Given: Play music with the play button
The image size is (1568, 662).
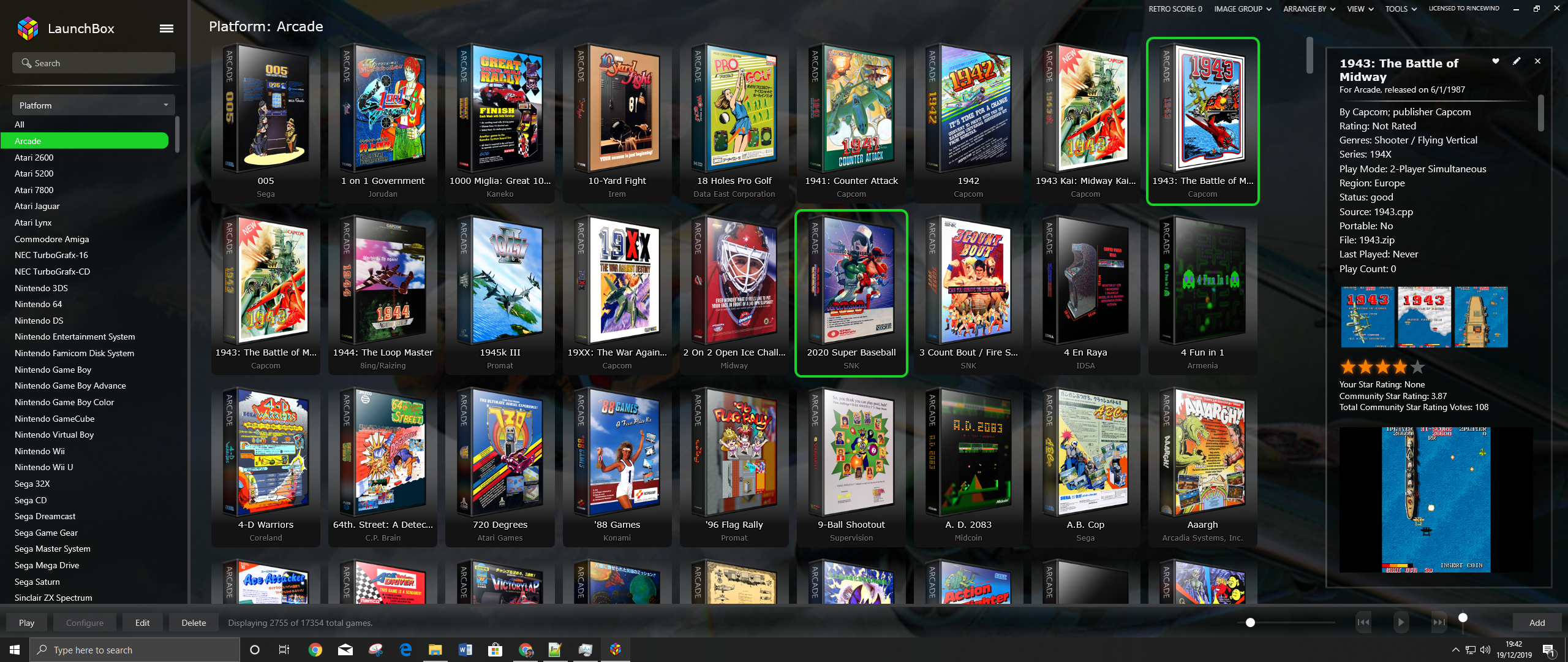Looking at the screenshot, I should pos(1401,622).
